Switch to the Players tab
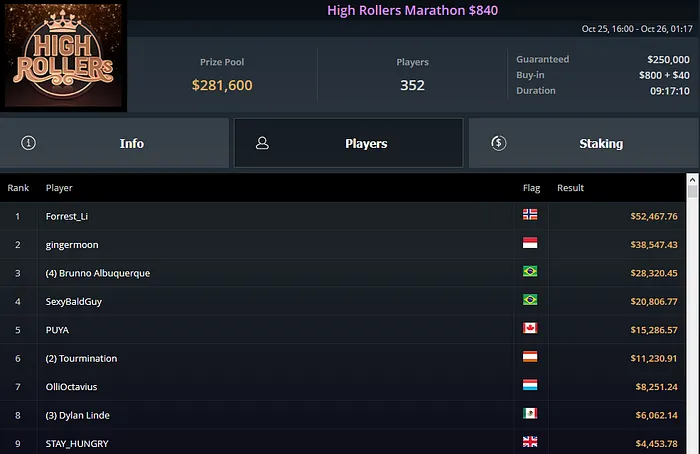 click(349, 143)
